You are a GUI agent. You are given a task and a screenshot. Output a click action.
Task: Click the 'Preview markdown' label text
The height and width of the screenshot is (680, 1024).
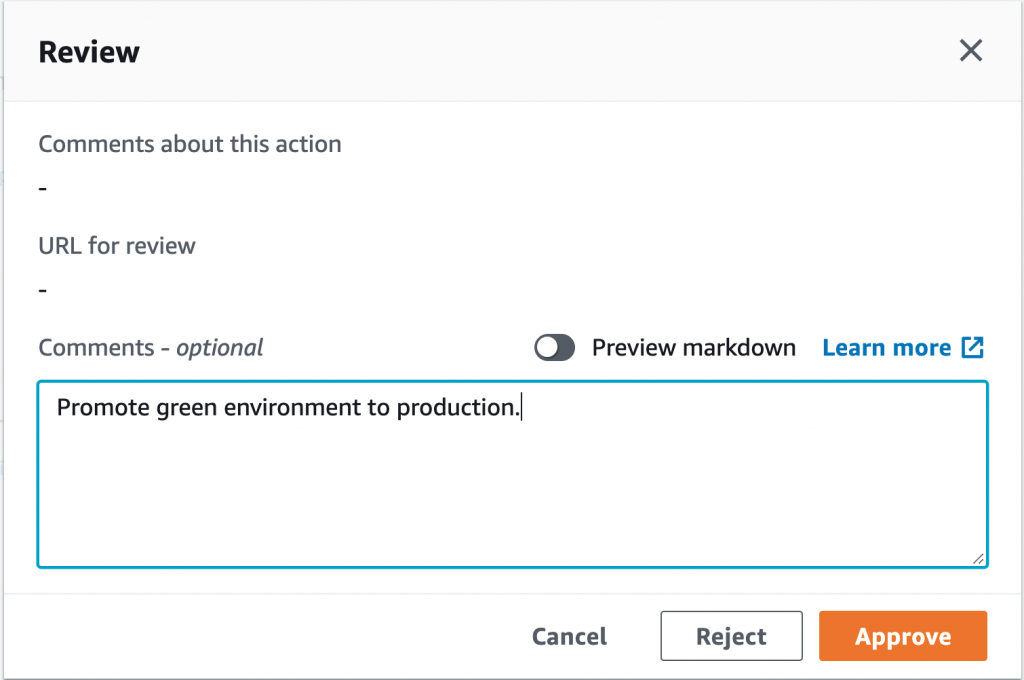(x=693, y=348)
